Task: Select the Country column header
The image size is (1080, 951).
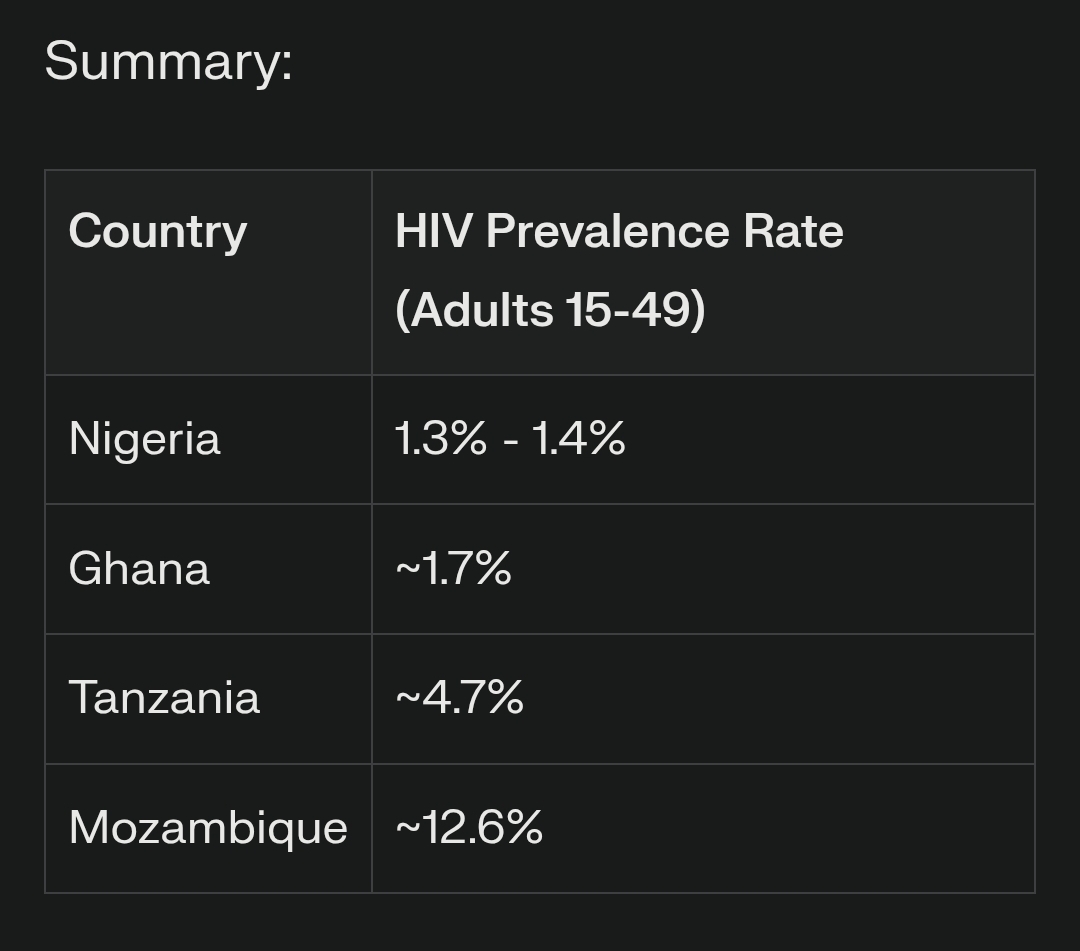Action: 158,232
